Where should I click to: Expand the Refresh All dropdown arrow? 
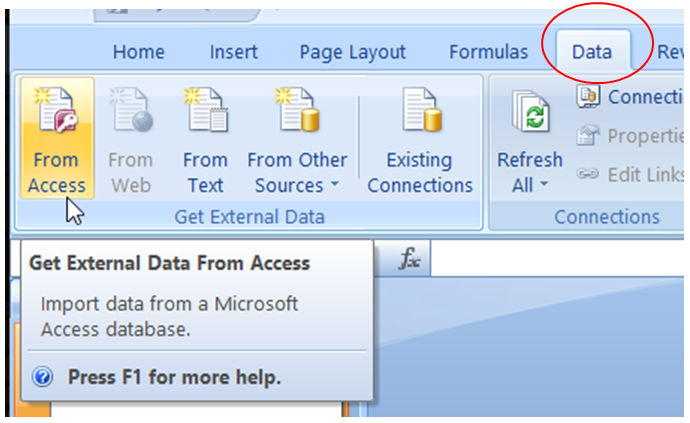click(544, 184)
